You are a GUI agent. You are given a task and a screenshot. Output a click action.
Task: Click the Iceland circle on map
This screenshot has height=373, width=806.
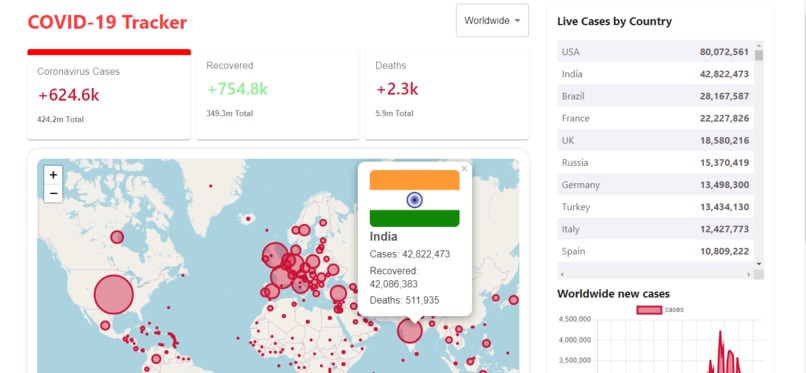pos(248,219)
